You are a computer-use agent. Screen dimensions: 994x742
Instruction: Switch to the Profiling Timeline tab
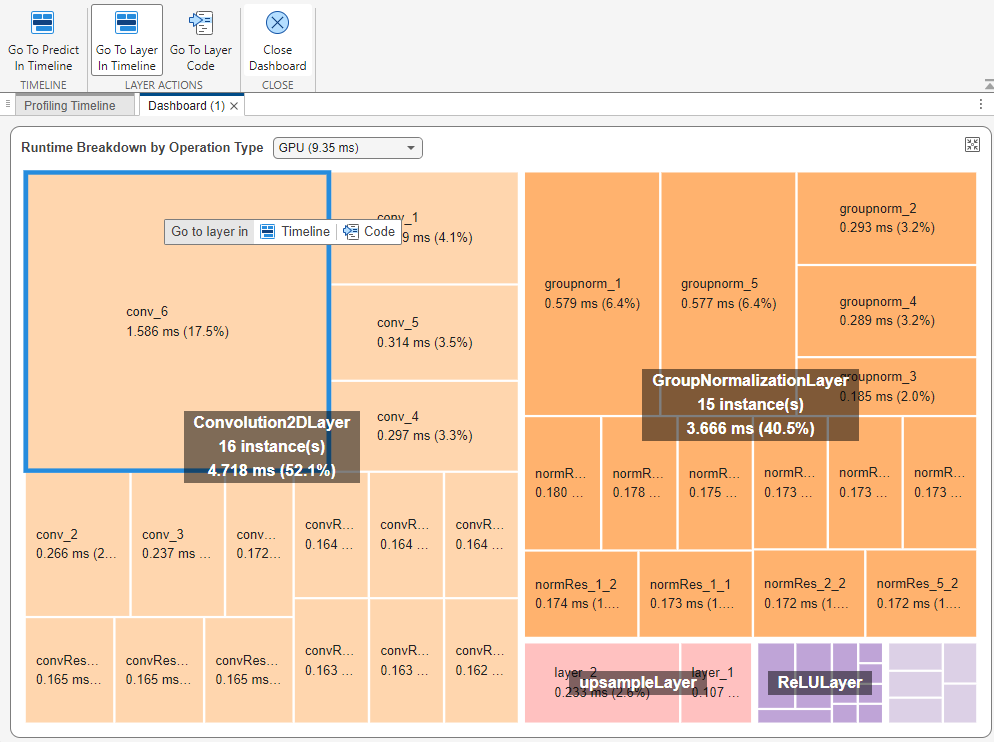pyautogui.click(x=70, y=106)
